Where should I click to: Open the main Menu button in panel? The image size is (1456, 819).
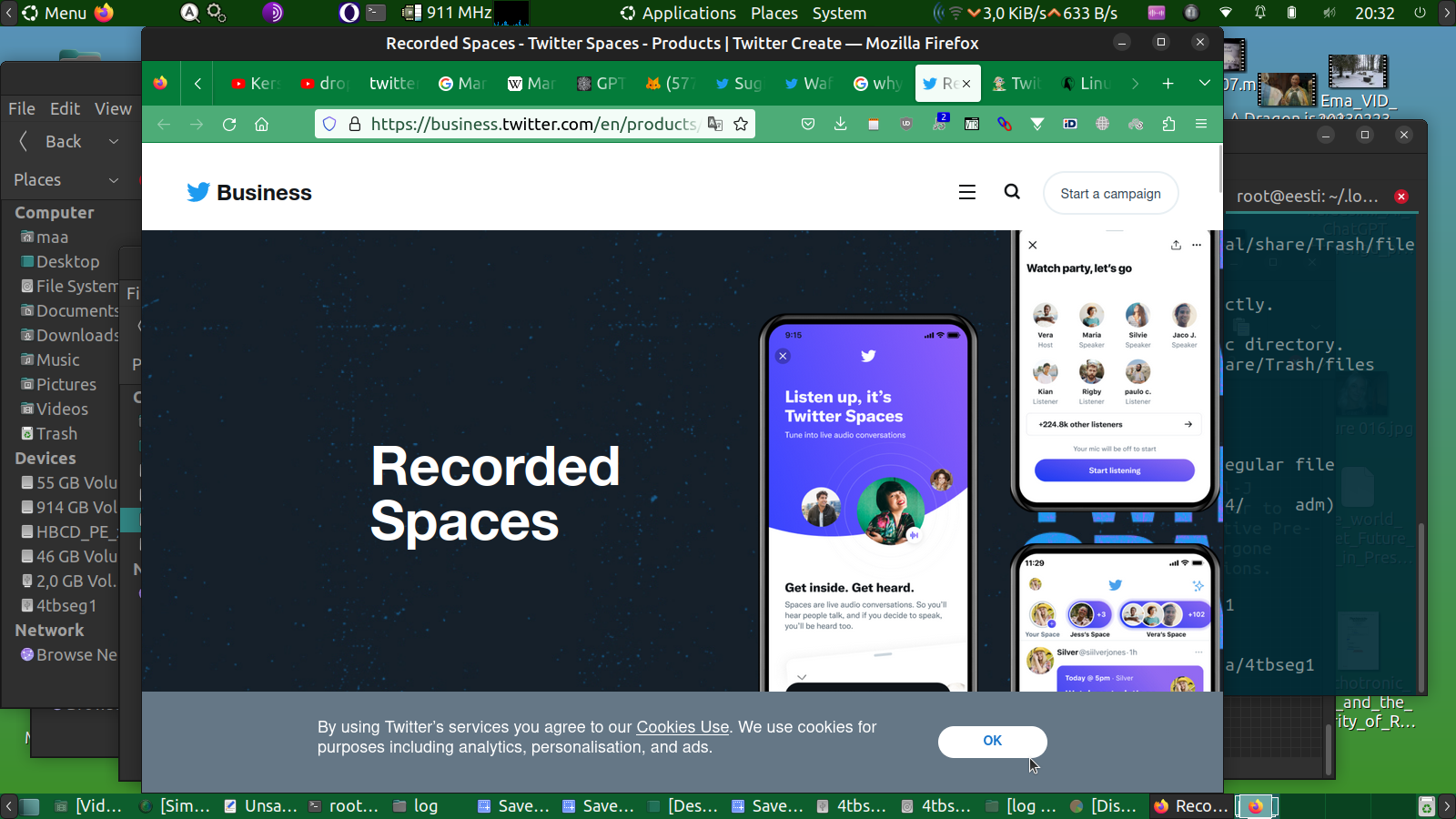pos(55,13)
